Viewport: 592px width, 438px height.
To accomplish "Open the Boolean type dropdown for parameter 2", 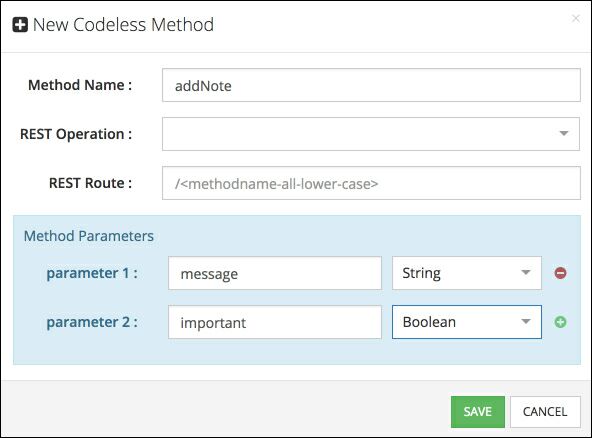I will [x=467, y=322].
